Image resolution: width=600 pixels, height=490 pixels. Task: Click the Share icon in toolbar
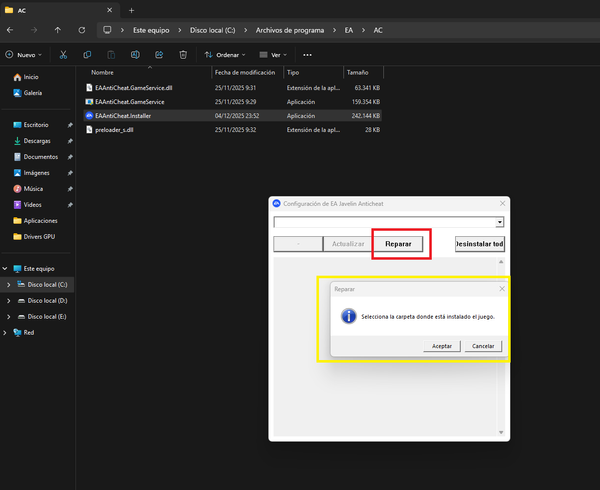pyautogui.click(x=159, y=55)
